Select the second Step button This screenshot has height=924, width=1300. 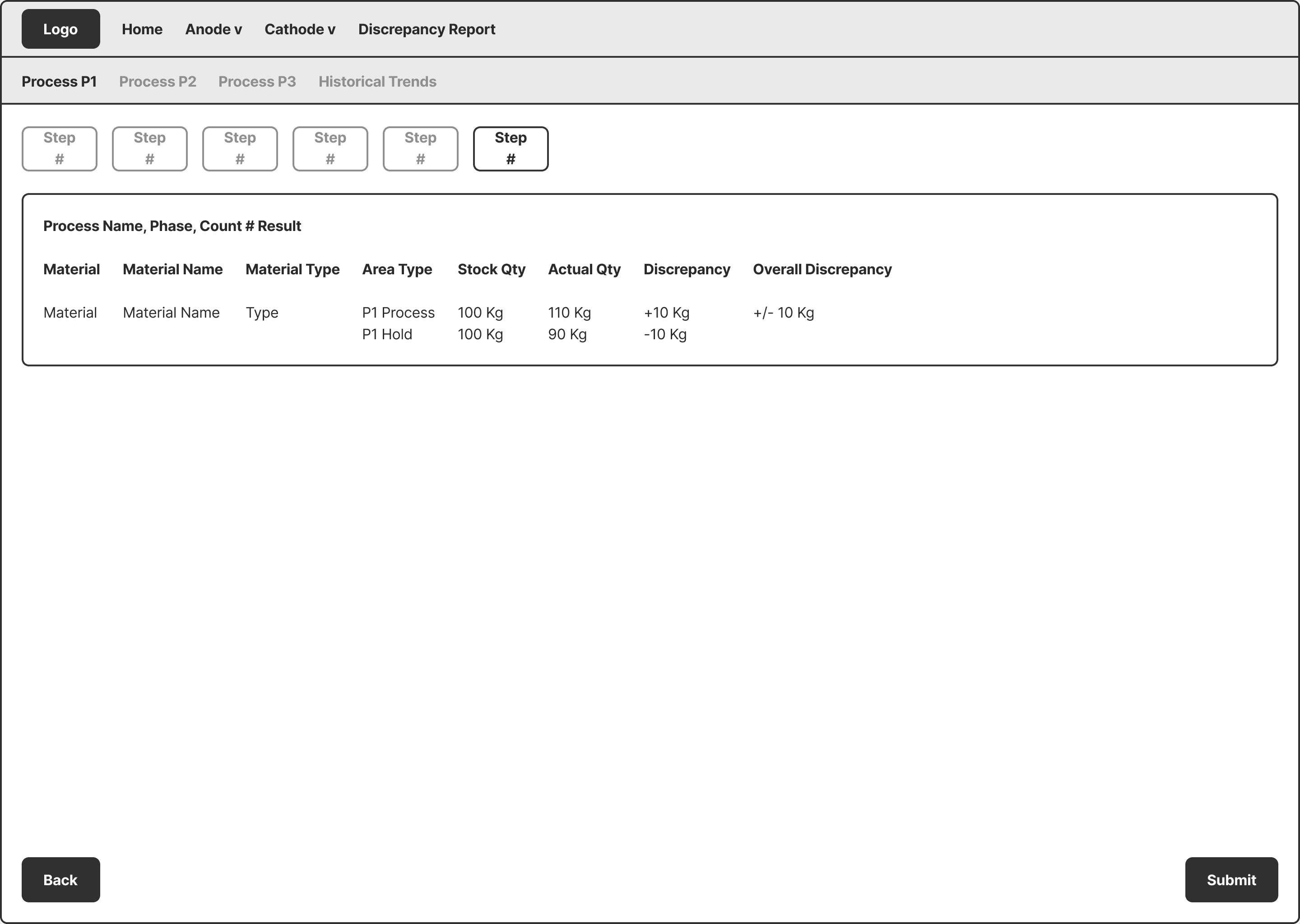(x=149, y=148)
